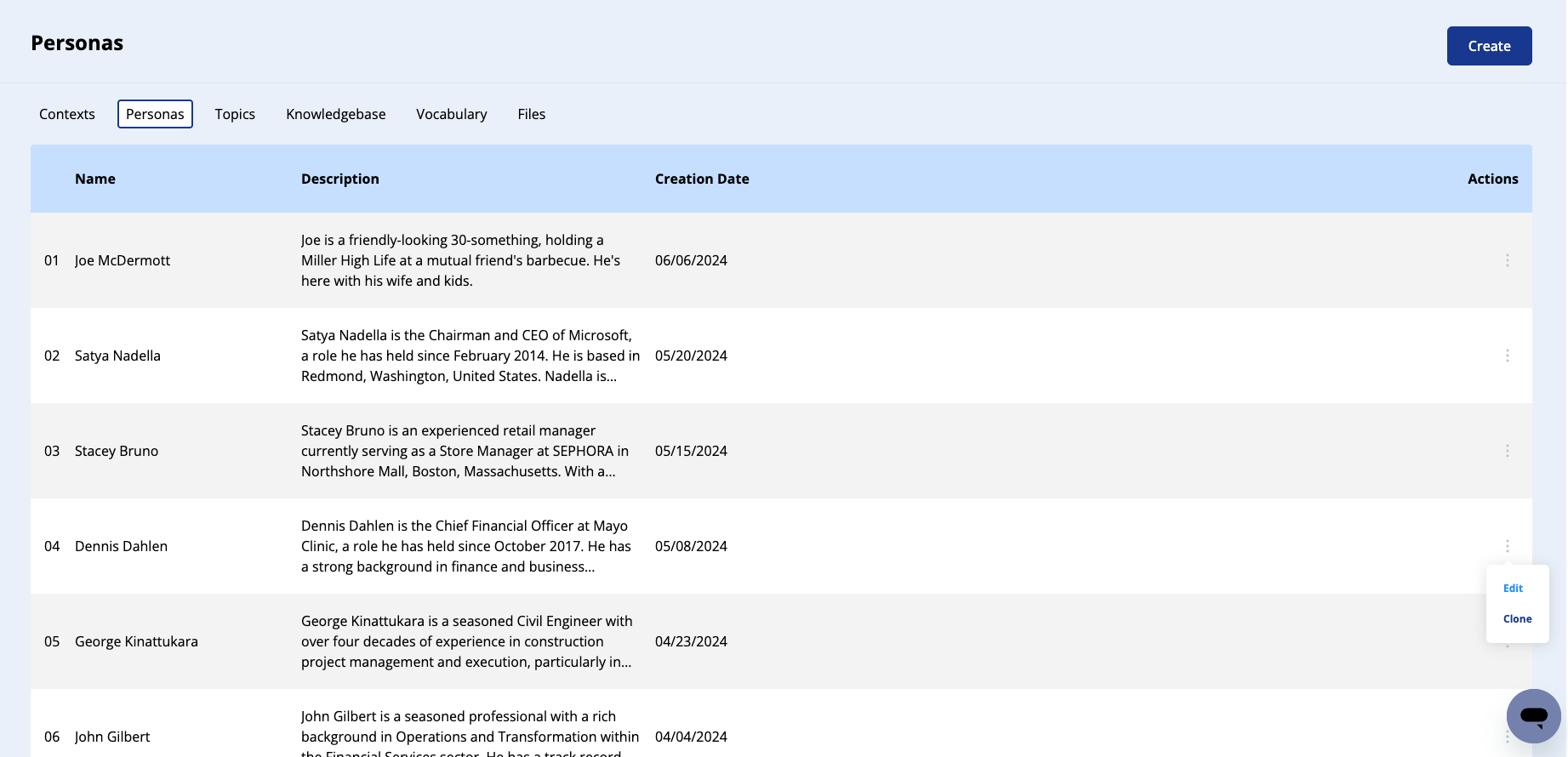Open three-dot menu for Satya Nadella
The height and width of the screenshot is (757, 1568).
[x=1507, y=356]
